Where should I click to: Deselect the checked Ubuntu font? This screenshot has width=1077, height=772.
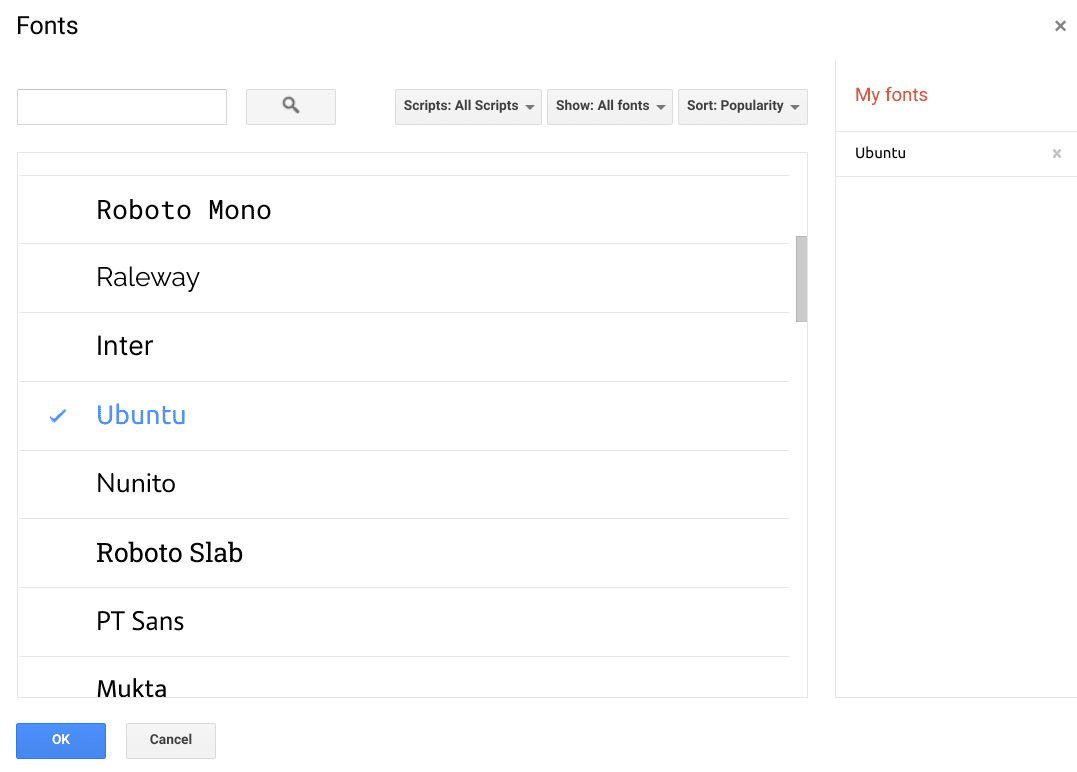click(x=404, y=416)
